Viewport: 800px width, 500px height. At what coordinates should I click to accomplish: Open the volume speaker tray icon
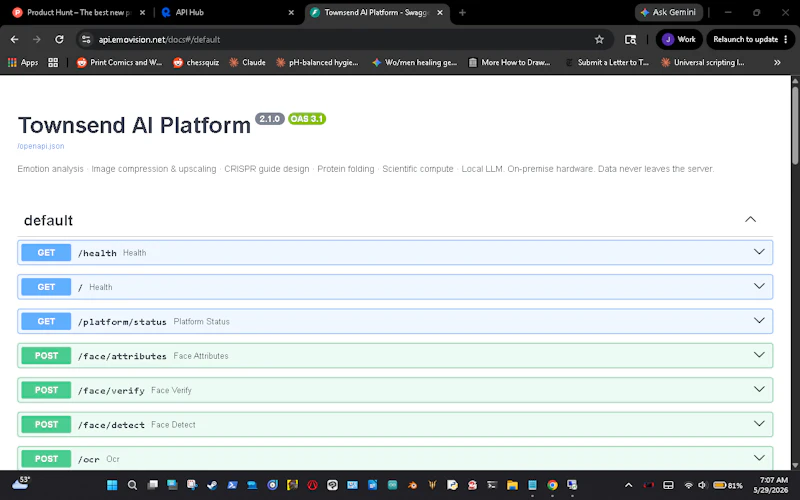[703, 485]
